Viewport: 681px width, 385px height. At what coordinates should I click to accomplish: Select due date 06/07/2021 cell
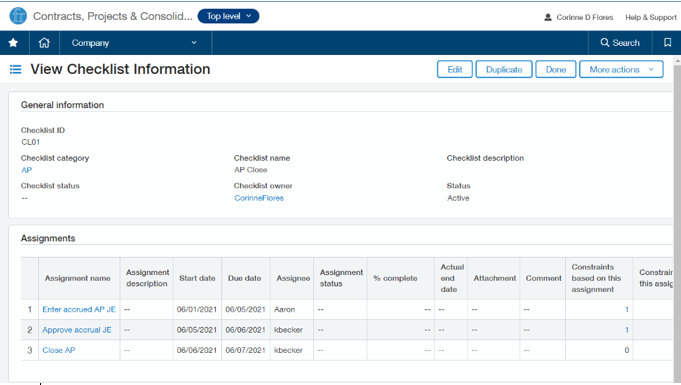point(245,350)
